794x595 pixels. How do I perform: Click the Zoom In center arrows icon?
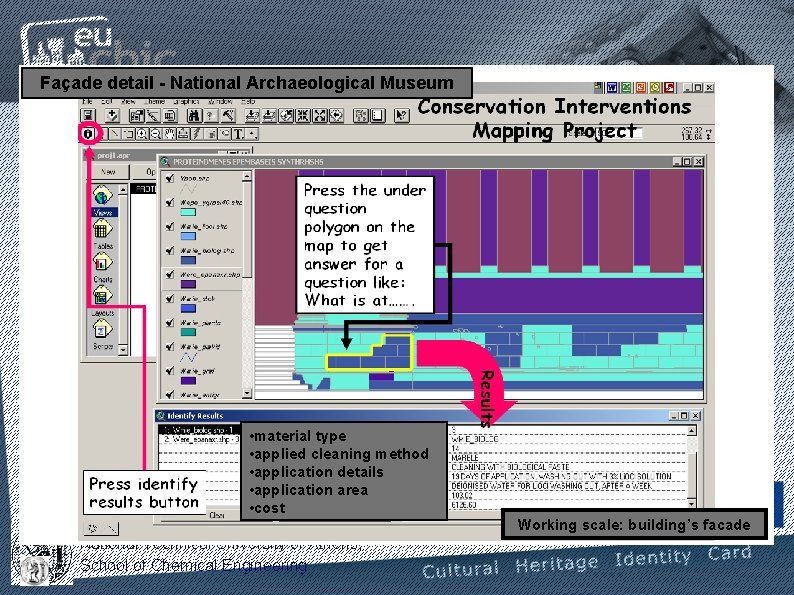[303, 116]
